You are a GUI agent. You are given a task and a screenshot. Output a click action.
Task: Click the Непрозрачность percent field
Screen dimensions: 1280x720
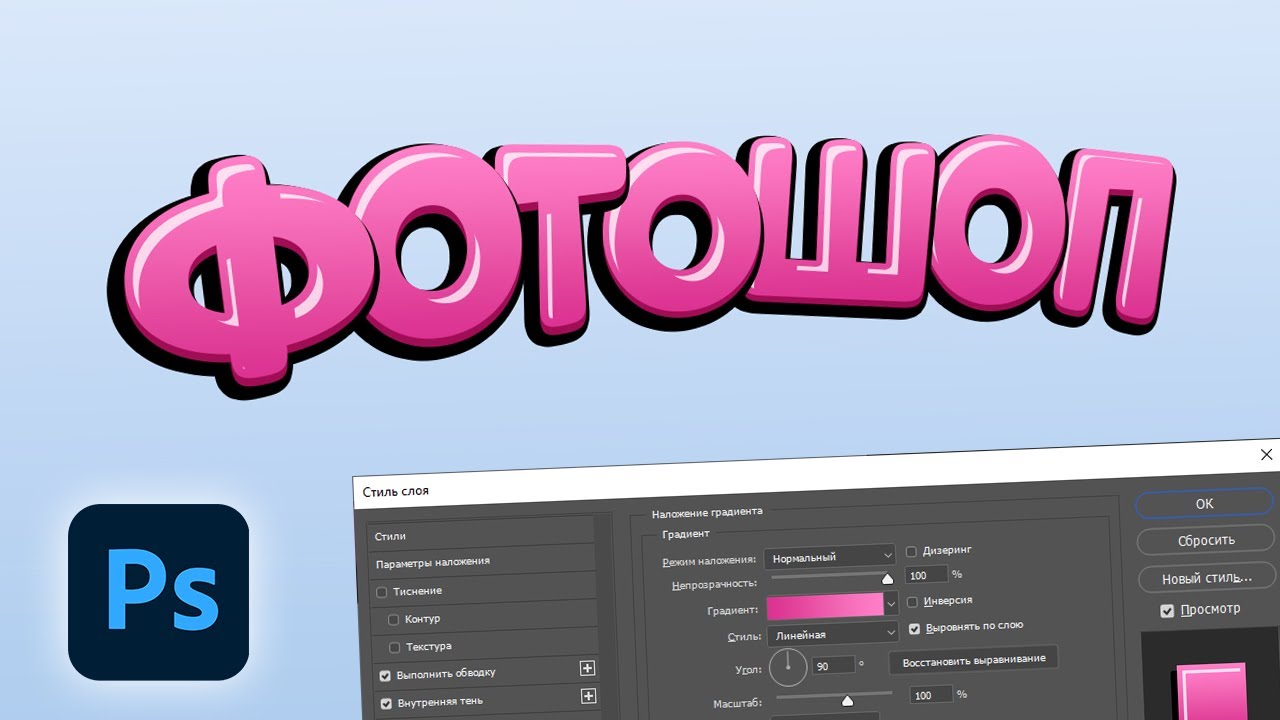click(x=926, y=576)
